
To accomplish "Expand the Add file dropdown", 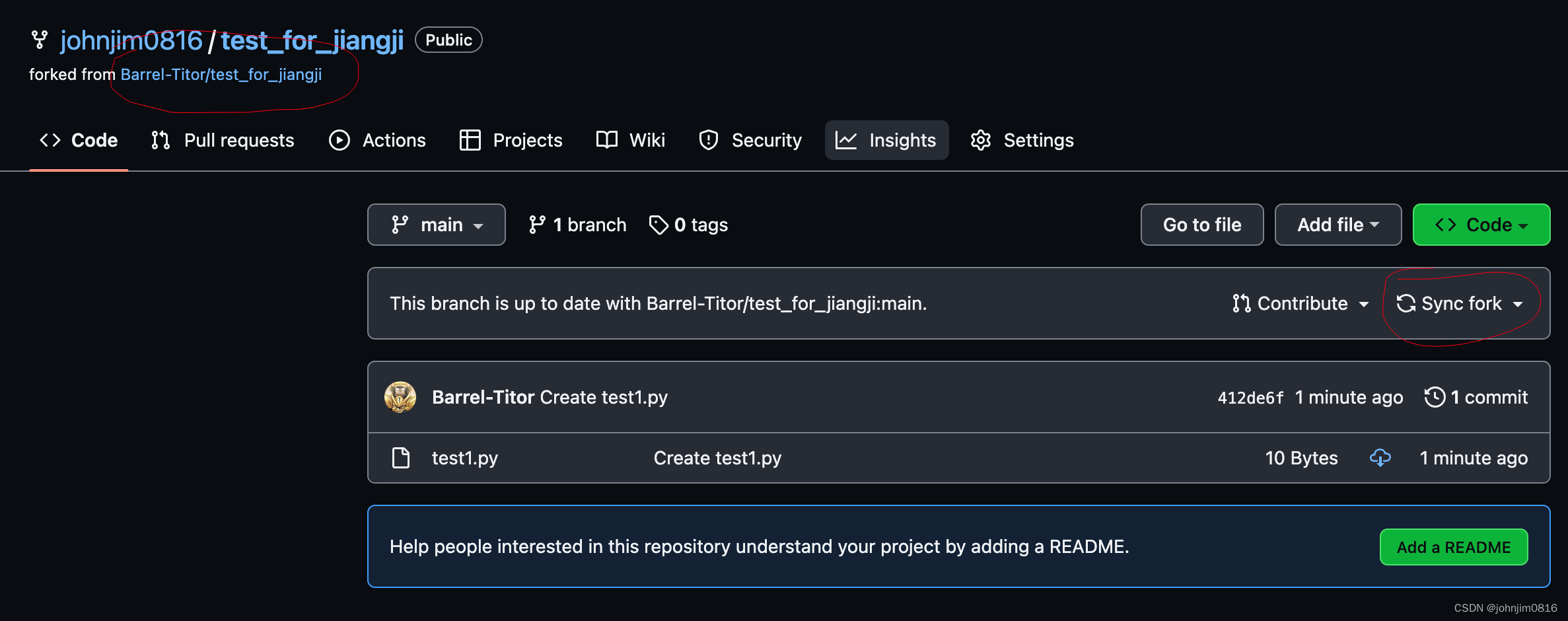I will coord(1338,225).
